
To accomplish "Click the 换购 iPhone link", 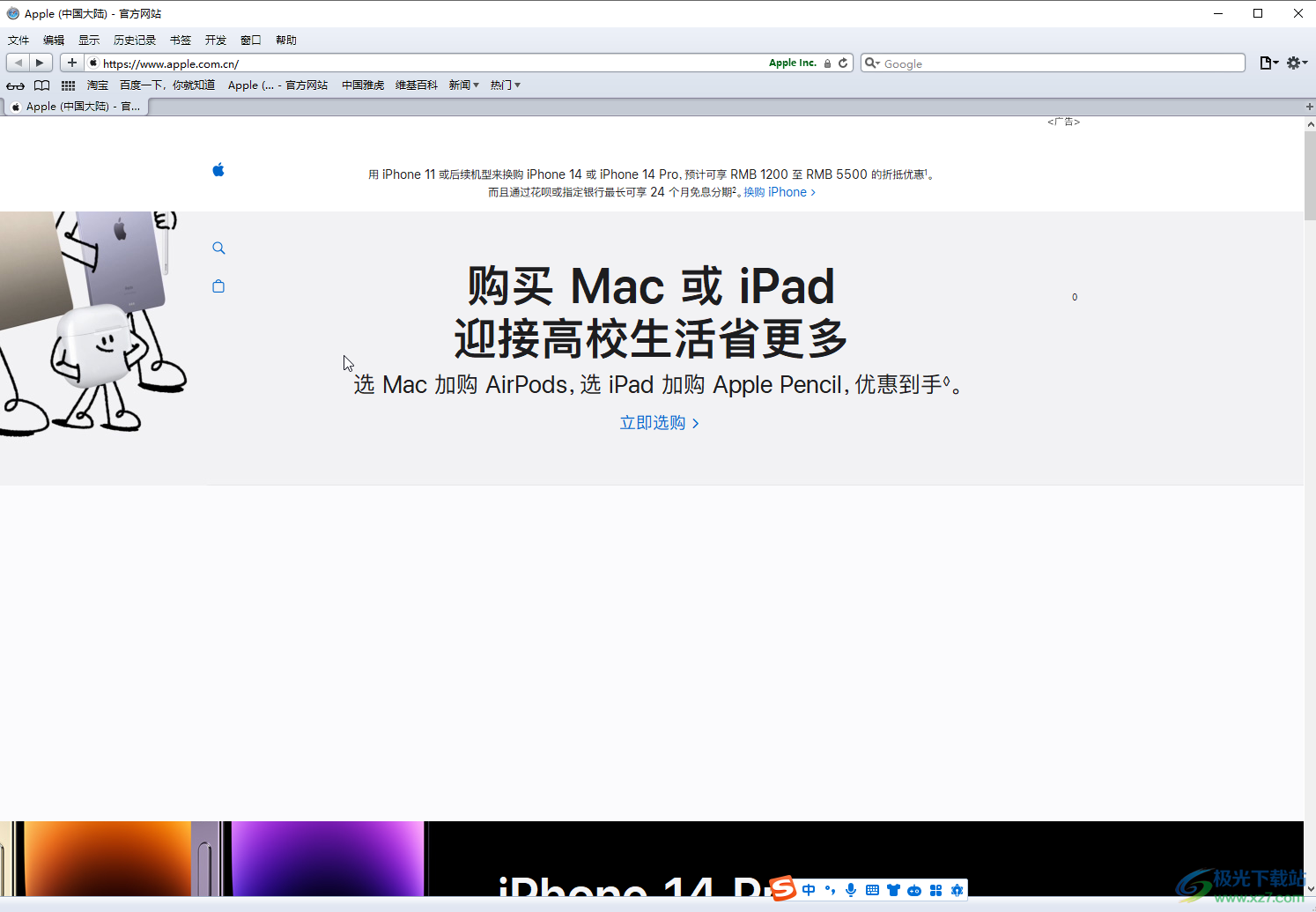I will (780, 192).
